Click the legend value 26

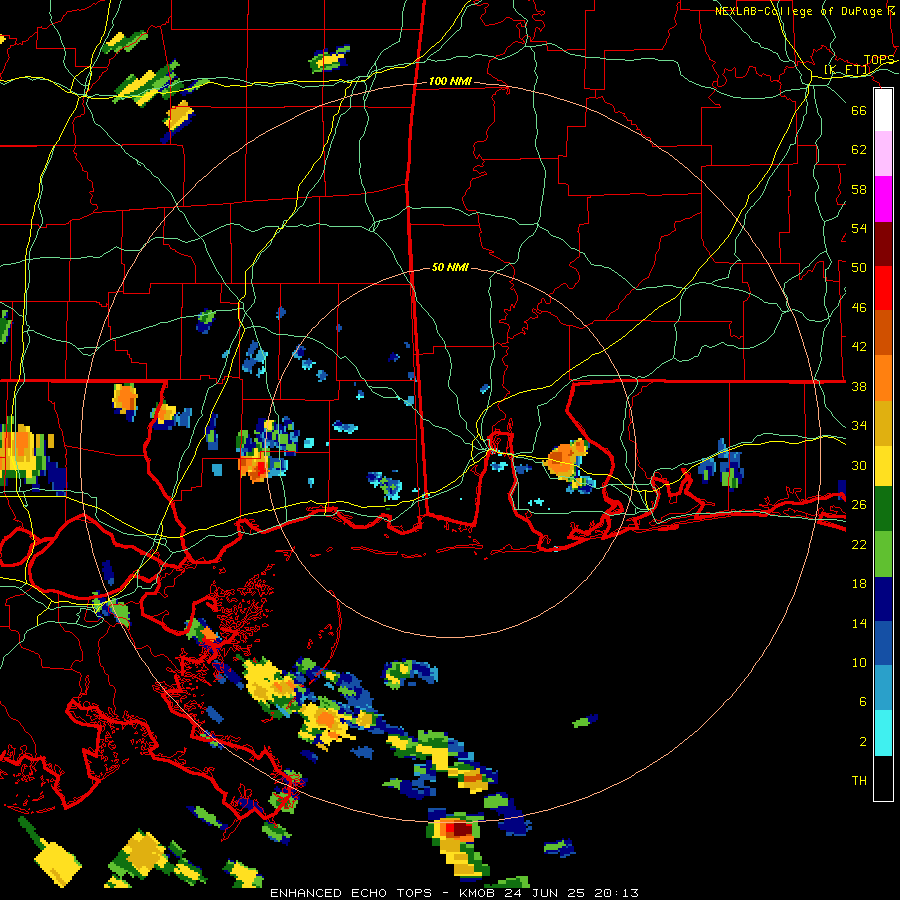pyautogui.click(x=859, y=505)
